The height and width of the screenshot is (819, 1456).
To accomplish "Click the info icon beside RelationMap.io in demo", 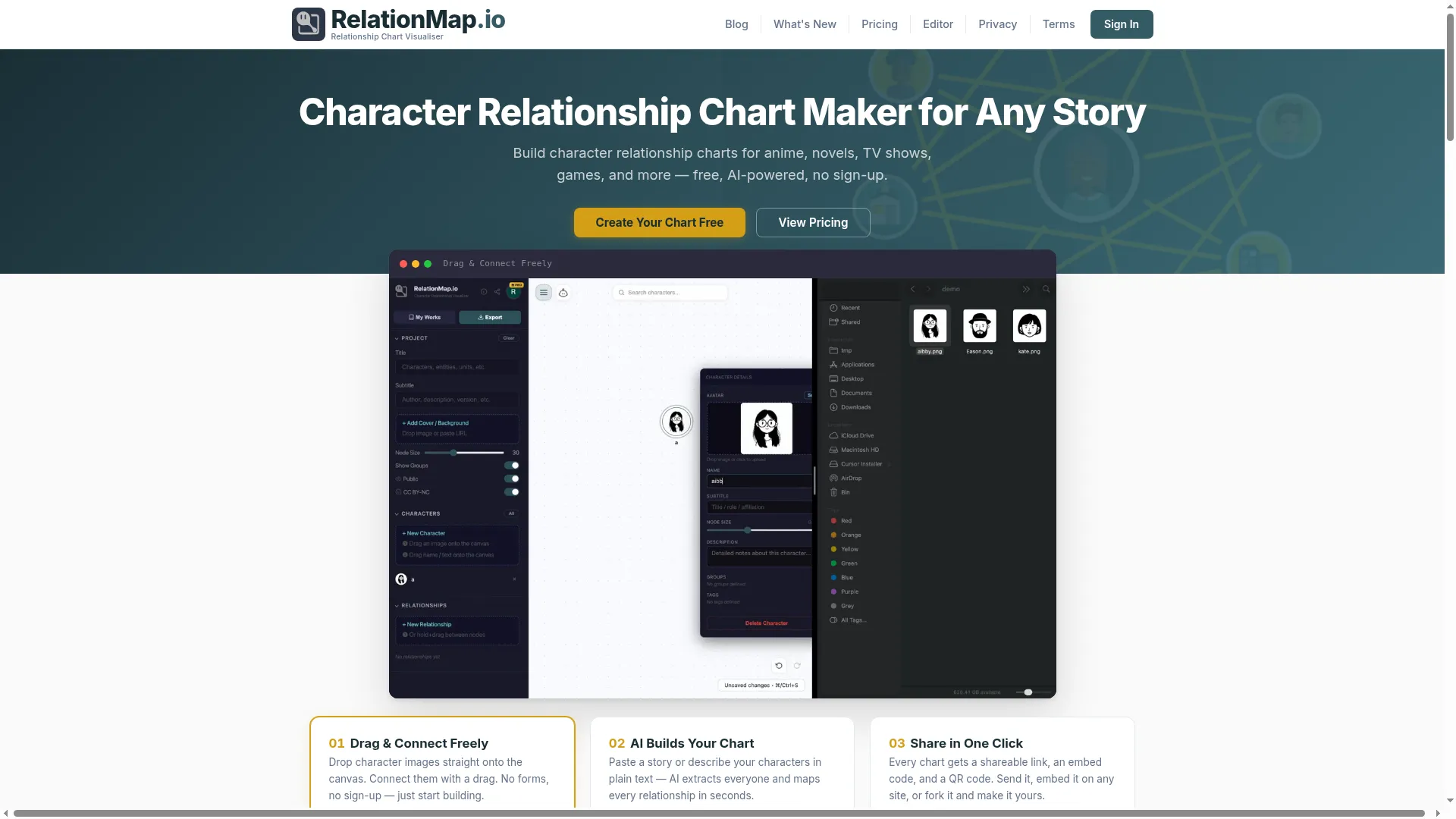I will click(x=484, y=292).
